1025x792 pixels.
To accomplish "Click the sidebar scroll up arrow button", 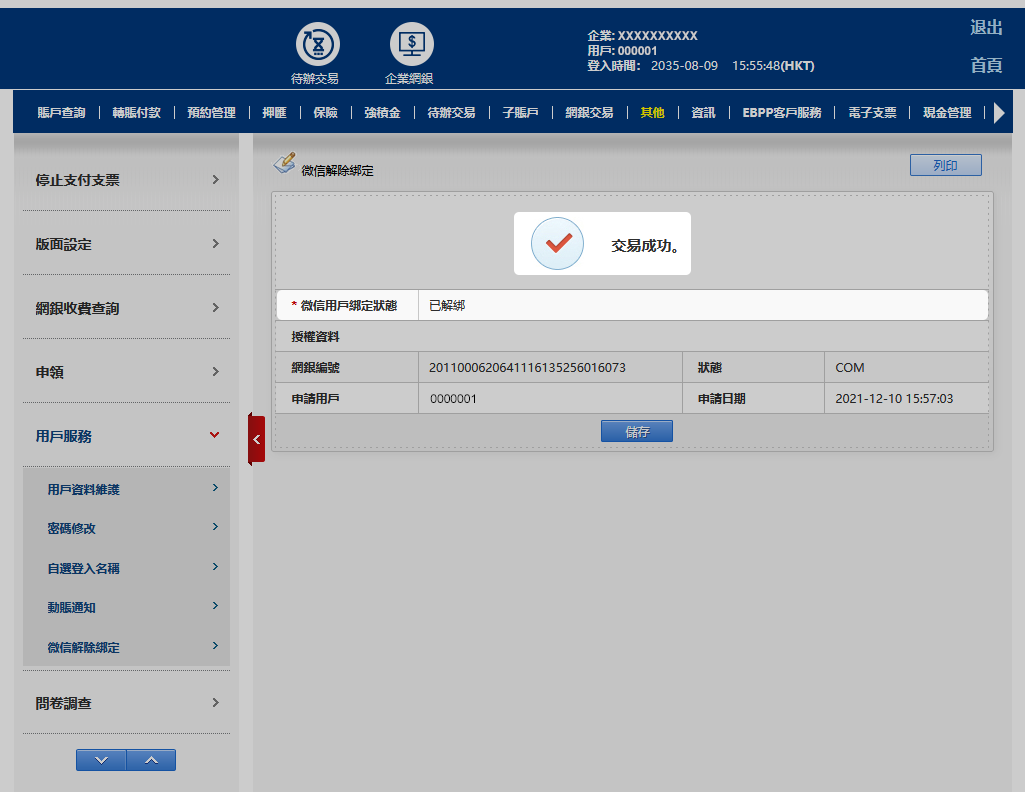I will pyautogui.click(x=151, y=760).
